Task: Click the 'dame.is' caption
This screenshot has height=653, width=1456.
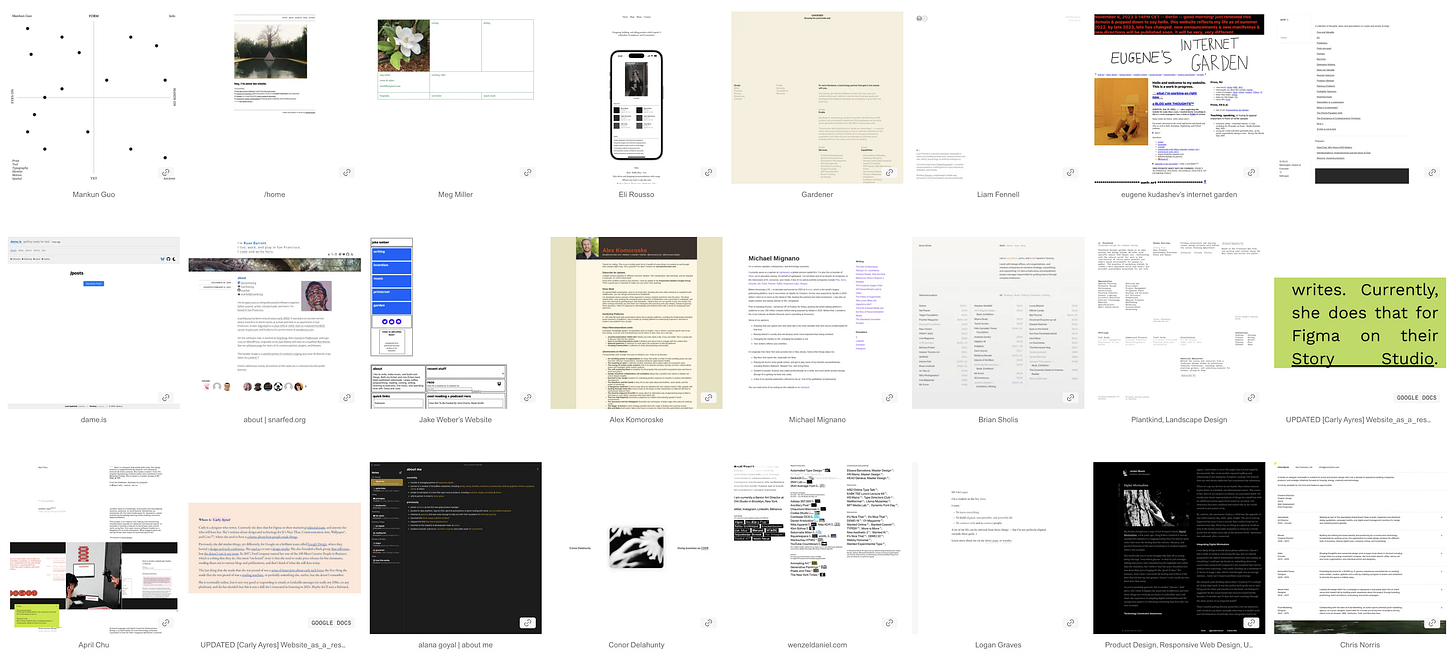Action: (x=95, y=420)
